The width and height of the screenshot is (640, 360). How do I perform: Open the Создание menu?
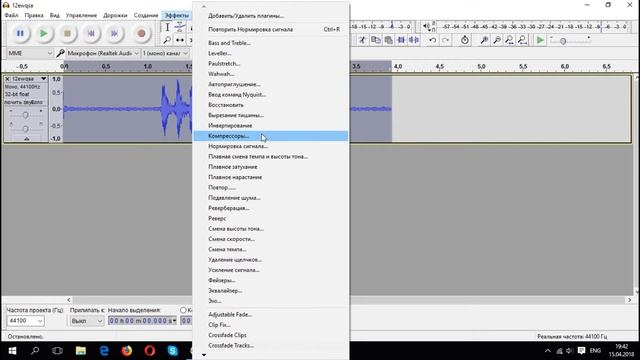click(146, 15)
